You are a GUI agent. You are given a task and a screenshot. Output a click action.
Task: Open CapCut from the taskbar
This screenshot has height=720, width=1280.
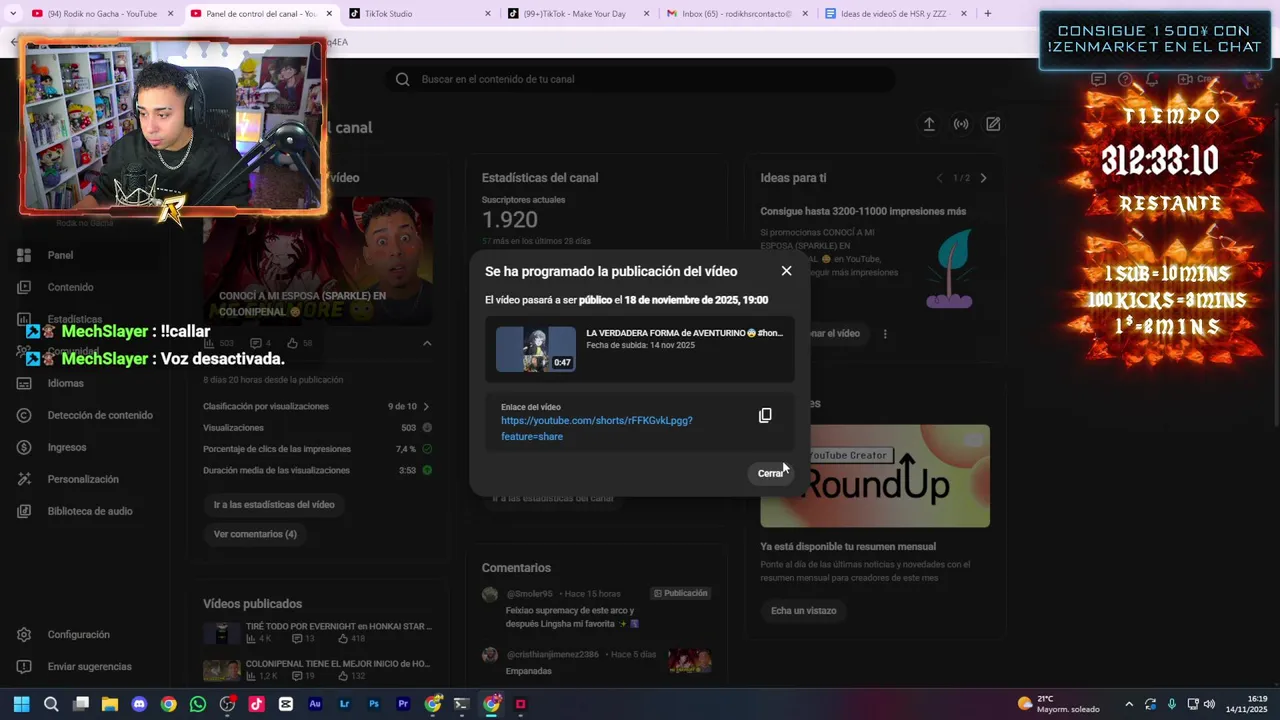click(x=286, y=704)
